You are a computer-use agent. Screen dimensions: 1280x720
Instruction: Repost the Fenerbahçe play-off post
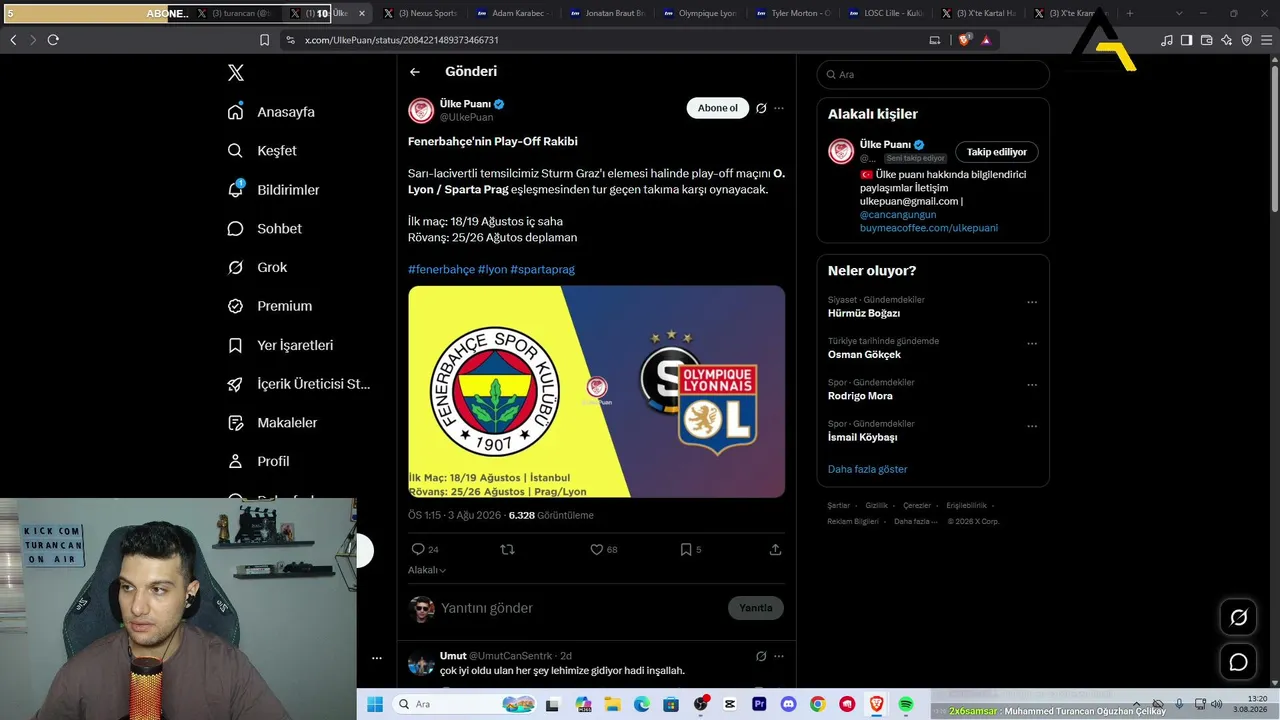click(x=507, y=549)
